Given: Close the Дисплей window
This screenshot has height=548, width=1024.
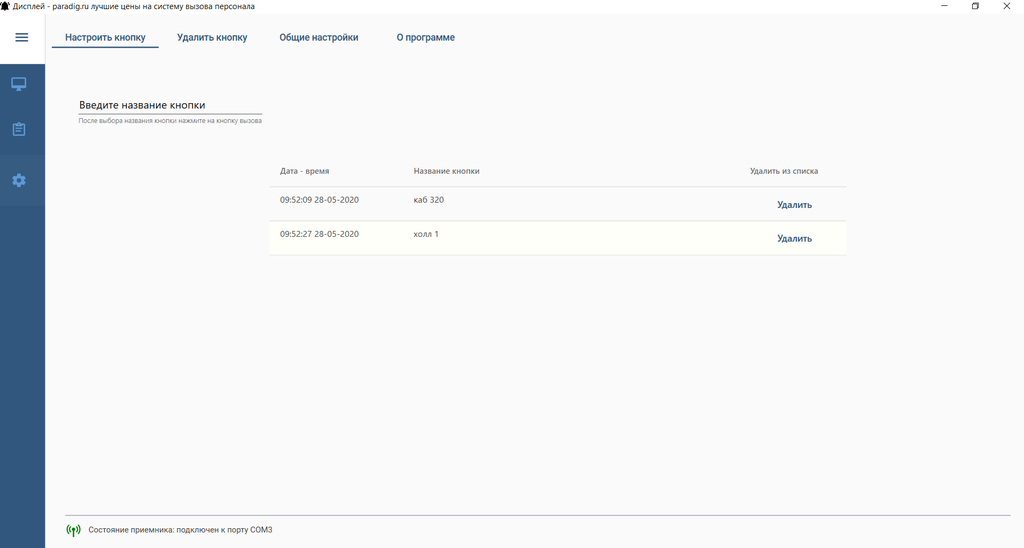Looking at the screenshot, I should click(1006, 6).
